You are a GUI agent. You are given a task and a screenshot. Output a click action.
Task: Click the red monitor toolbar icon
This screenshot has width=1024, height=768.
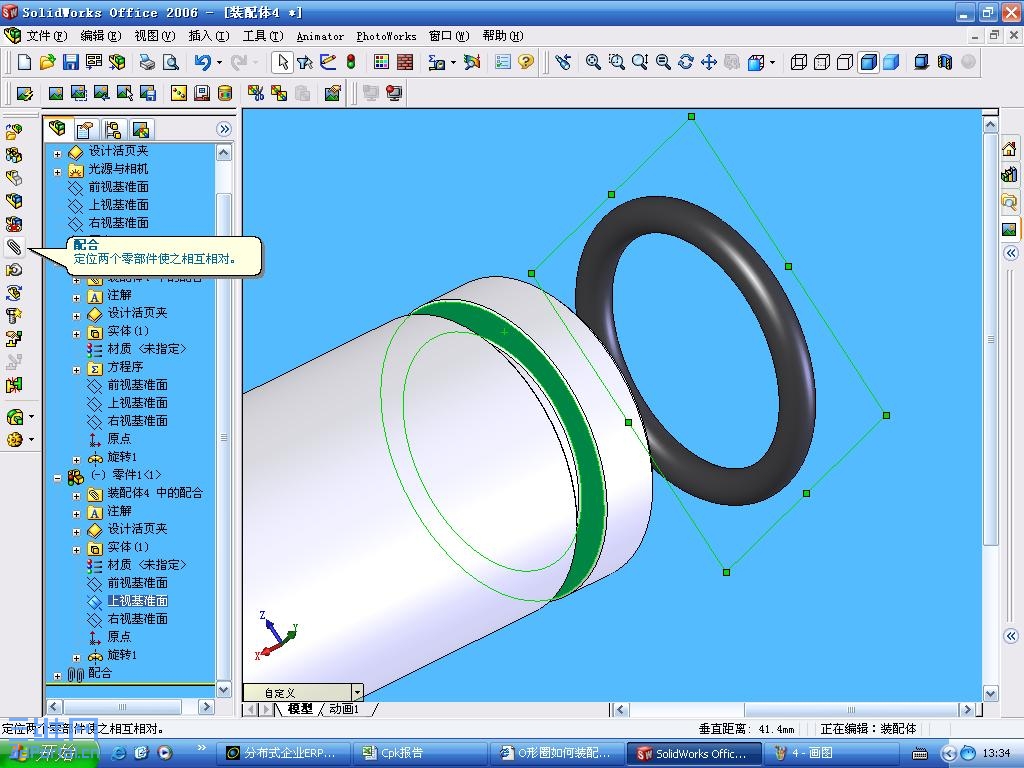394,93
